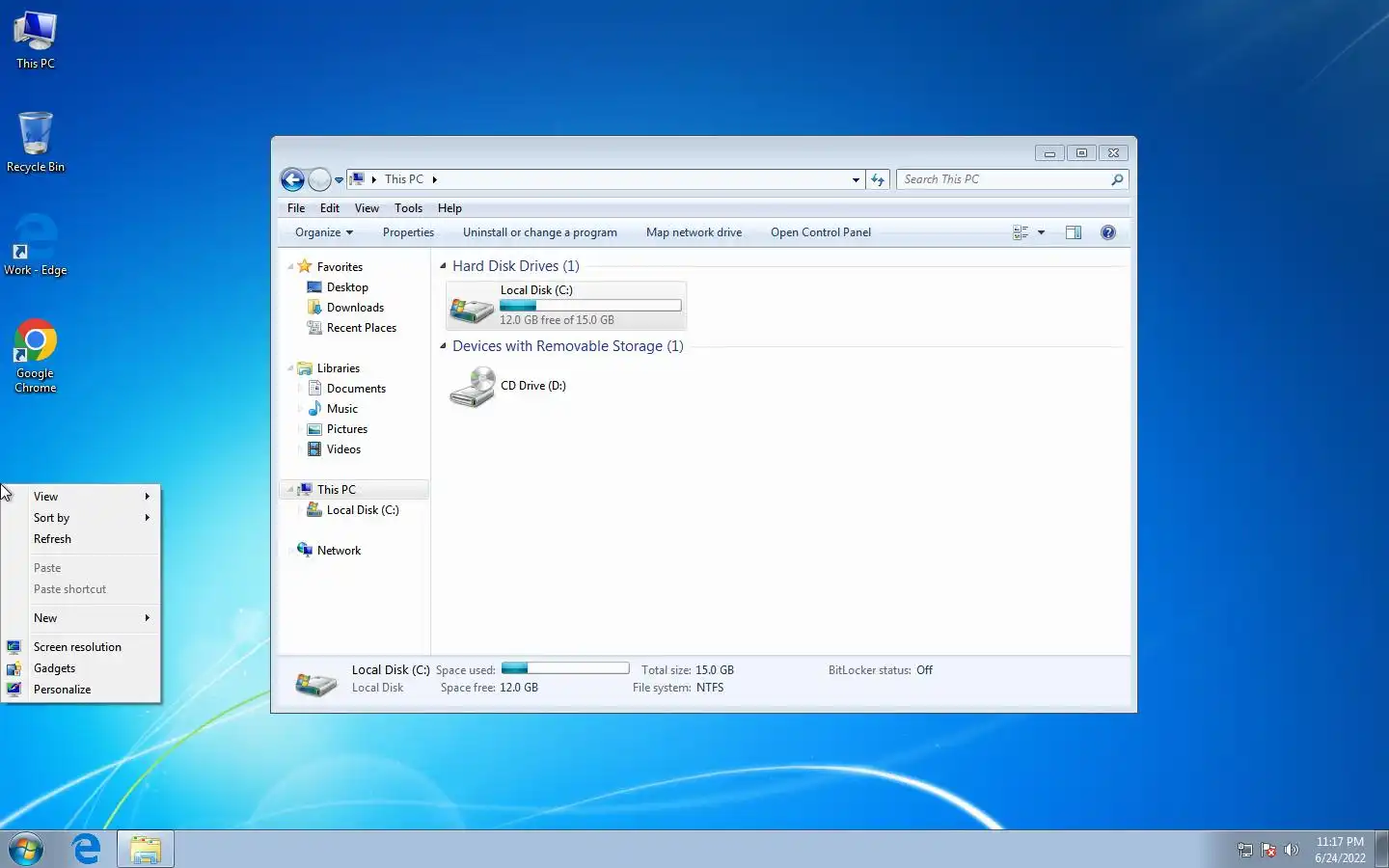The image size is (1389, 868).
Task: Choose Gadgets in the context menu
Action: point(82,668)
